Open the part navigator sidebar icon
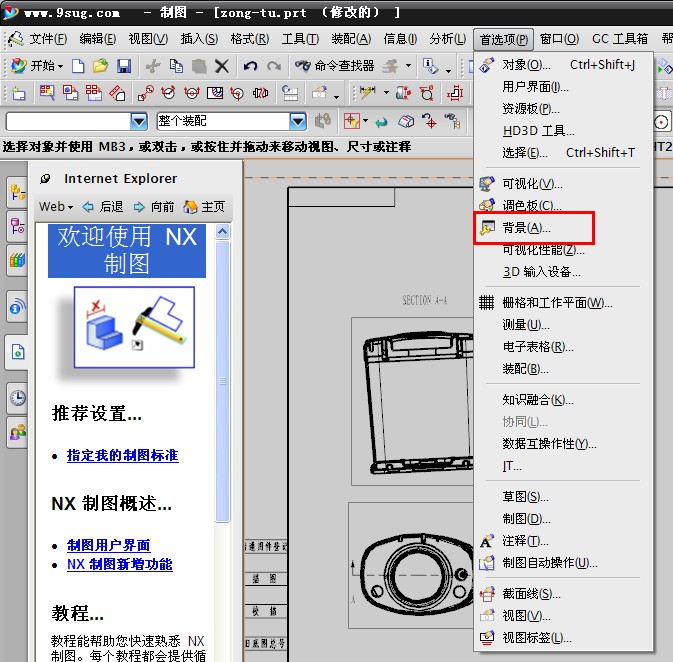Image resolution: width=673 pixels, height=662 pixels. (18, 226)
